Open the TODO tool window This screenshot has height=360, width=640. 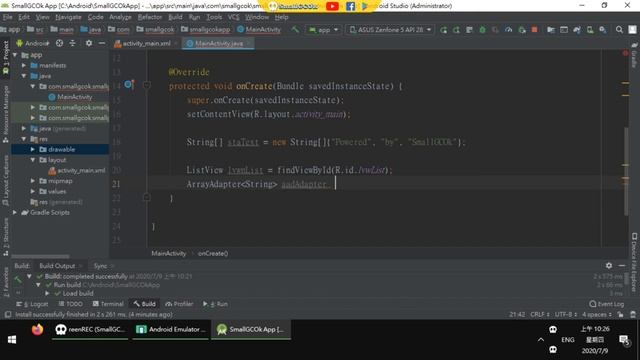tap(71, 304)
